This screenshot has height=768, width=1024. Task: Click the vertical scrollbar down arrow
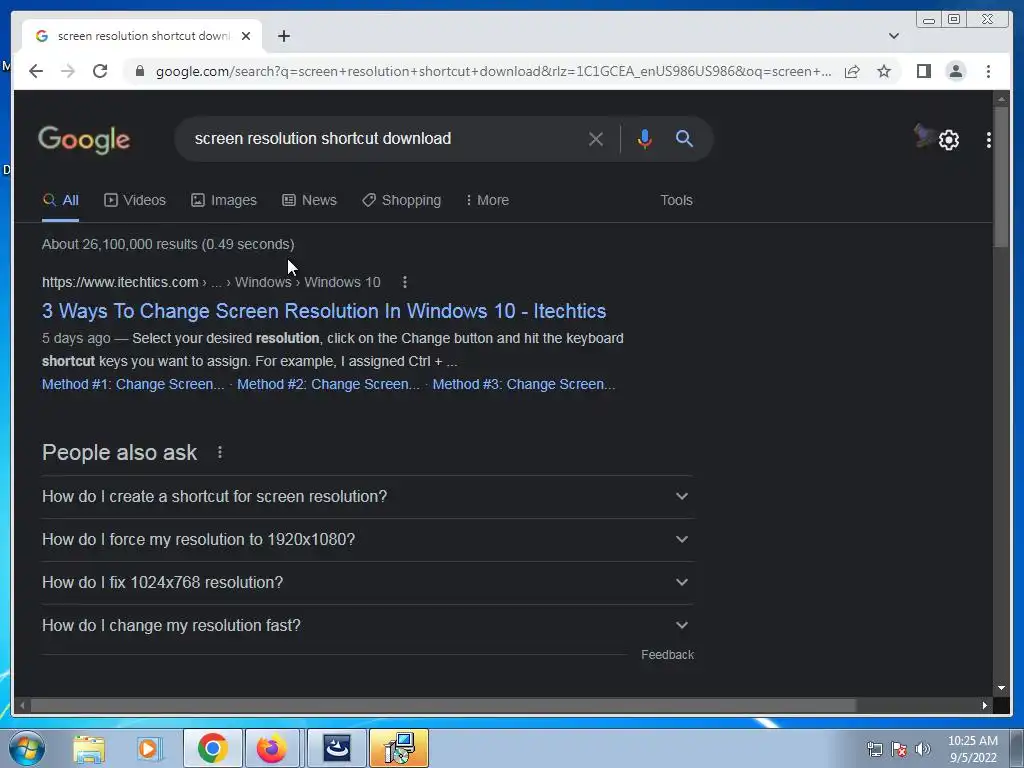(1001, 688)
